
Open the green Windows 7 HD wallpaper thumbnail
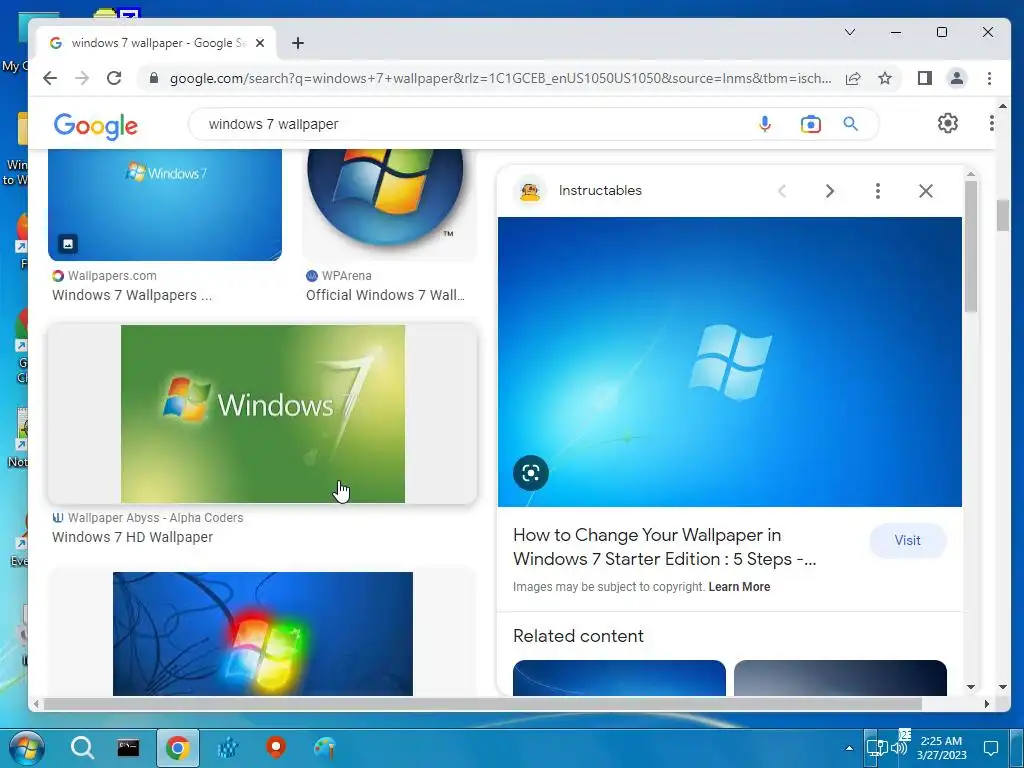(263, 414)
